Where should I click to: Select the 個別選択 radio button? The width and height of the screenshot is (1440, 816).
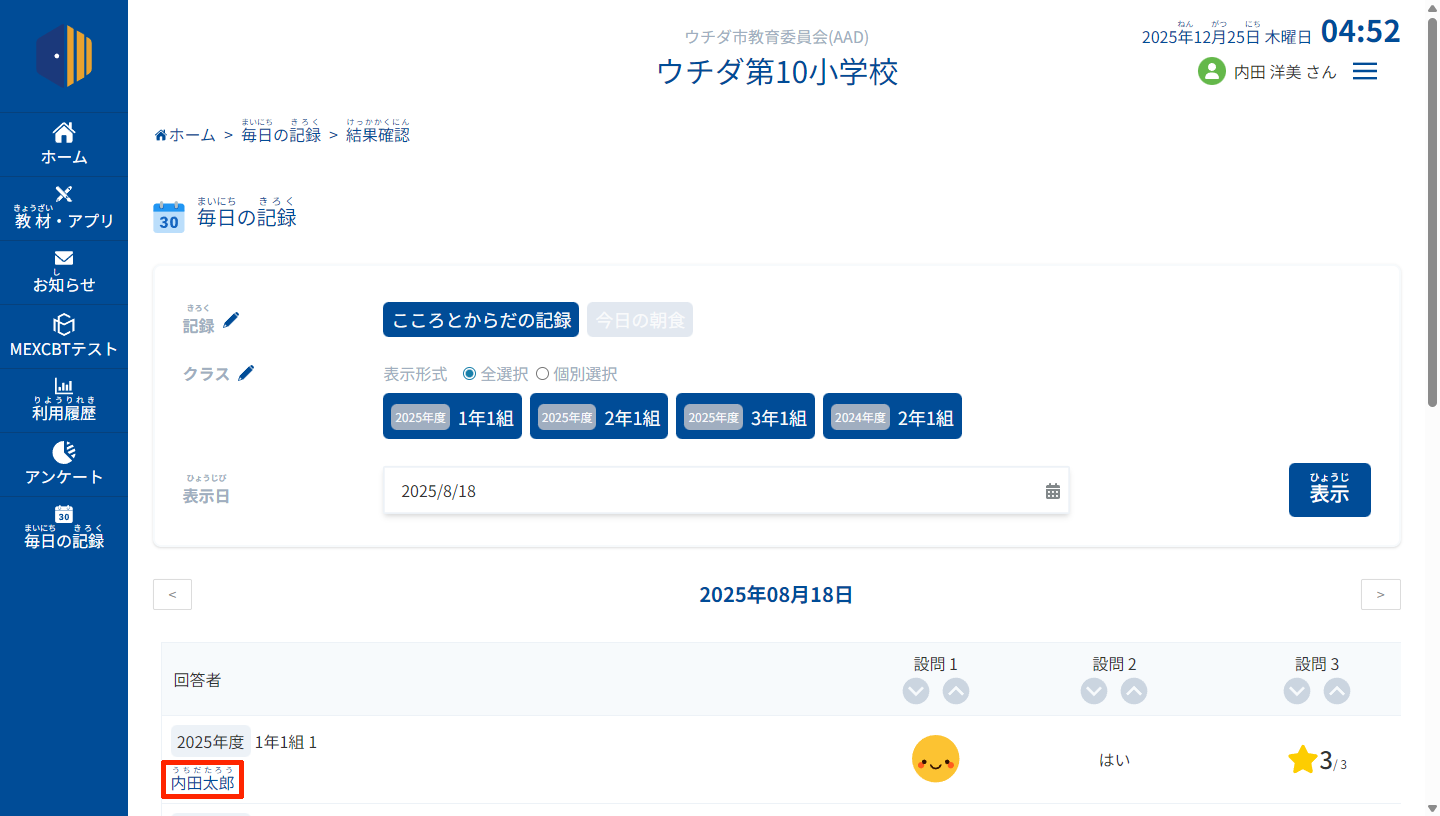543,374
